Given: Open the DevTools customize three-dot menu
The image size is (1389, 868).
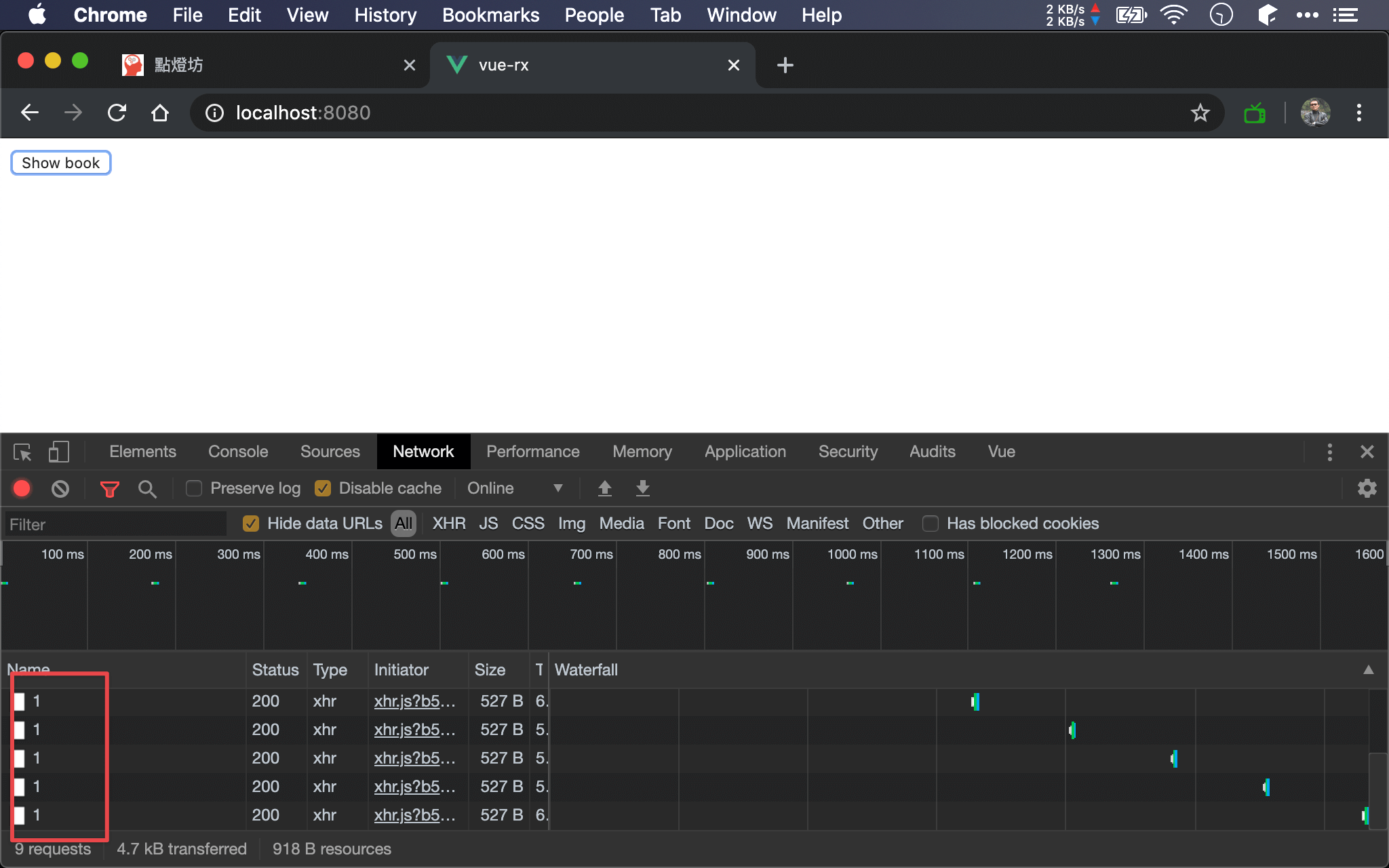Looking at the screenshot, I should tap(1330, 452).
